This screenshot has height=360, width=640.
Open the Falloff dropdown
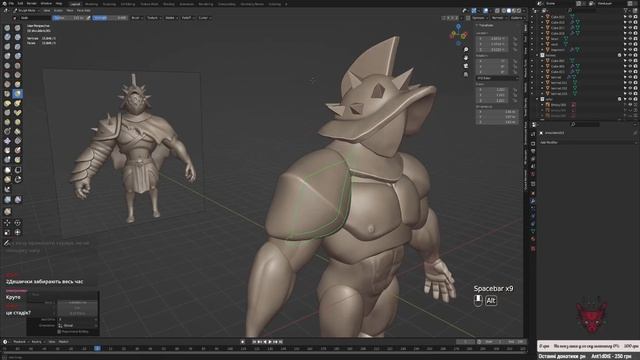pos(187,18)
